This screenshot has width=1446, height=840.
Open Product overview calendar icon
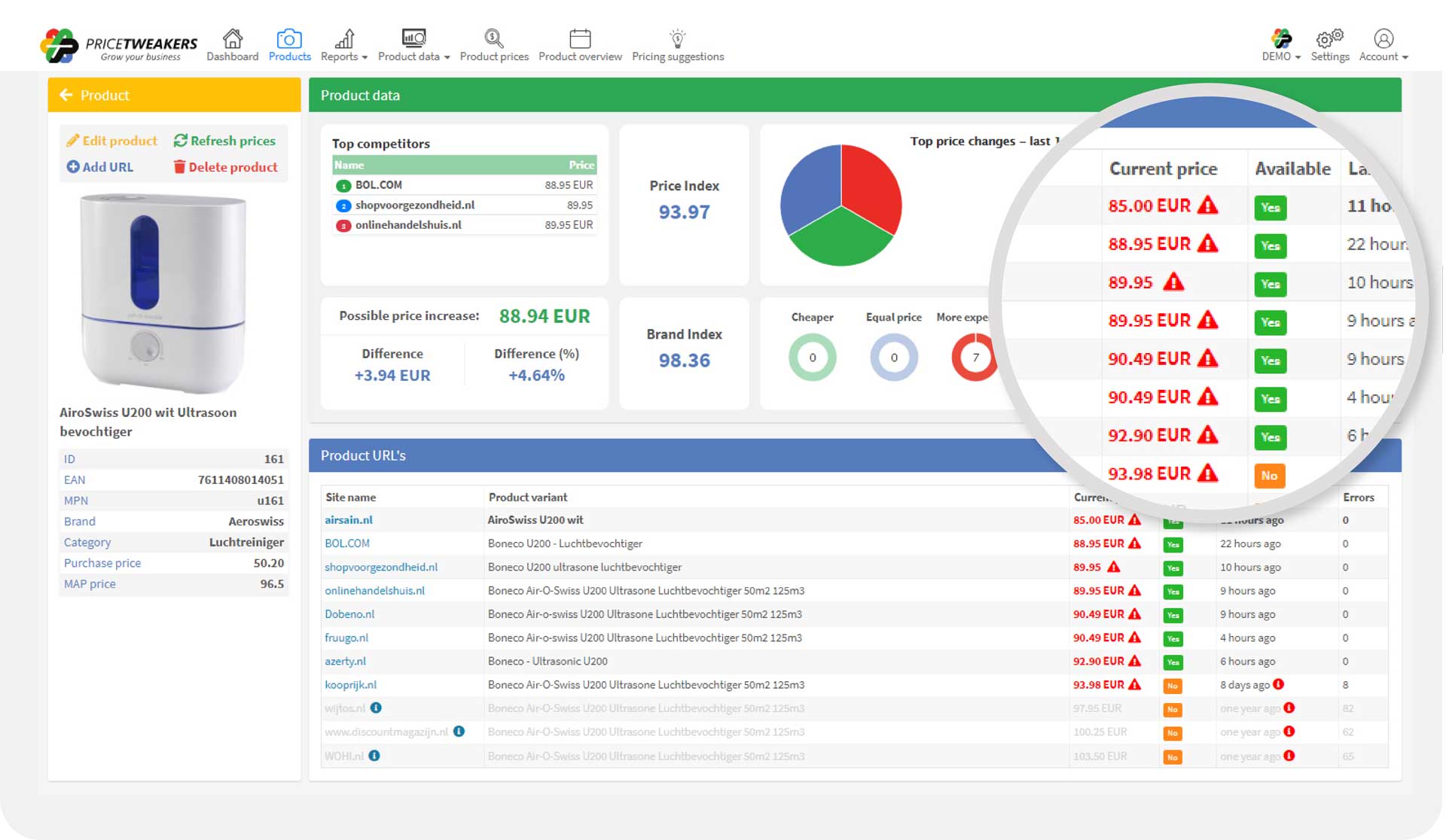tap(580, 38)
